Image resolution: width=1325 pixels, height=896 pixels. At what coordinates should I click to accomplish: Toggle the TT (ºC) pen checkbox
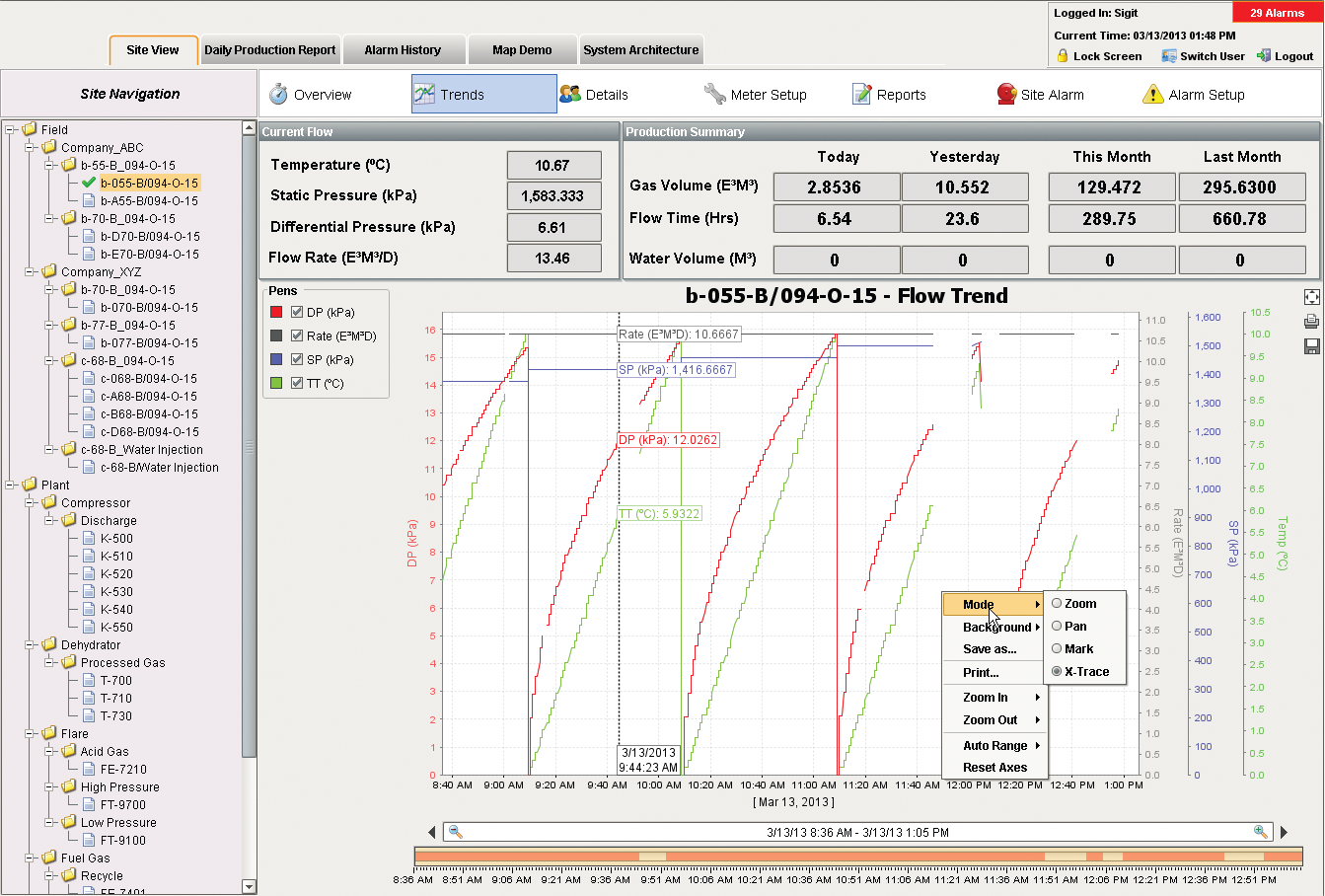[297, 383]
